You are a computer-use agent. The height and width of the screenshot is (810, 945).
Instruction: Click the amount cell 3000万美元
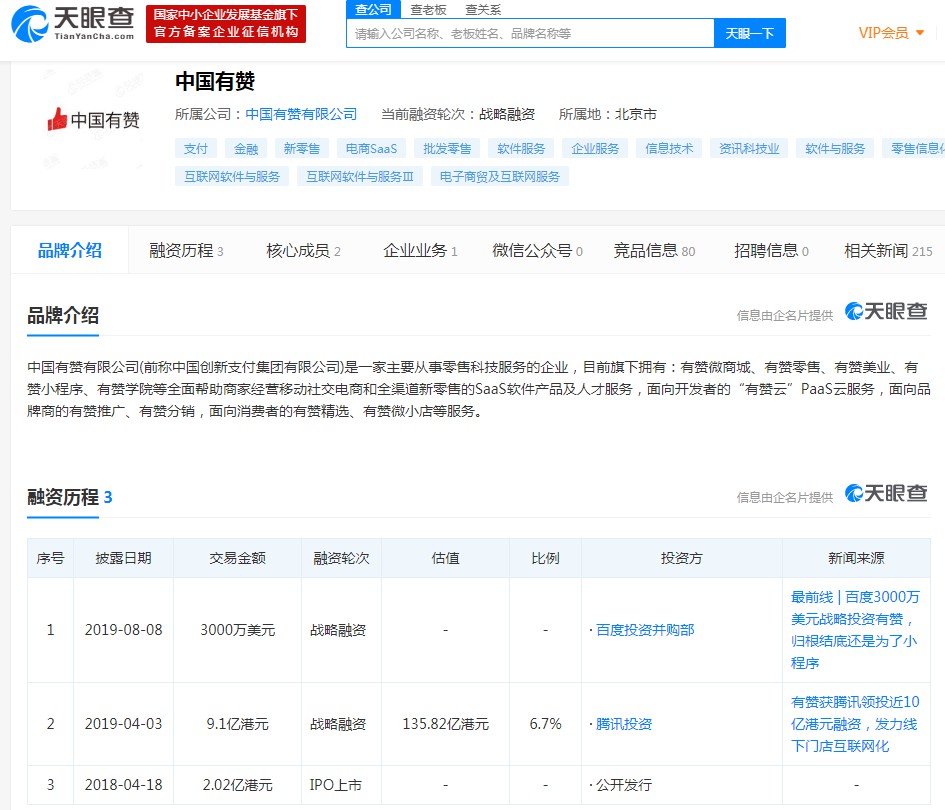tap(237, 630)
